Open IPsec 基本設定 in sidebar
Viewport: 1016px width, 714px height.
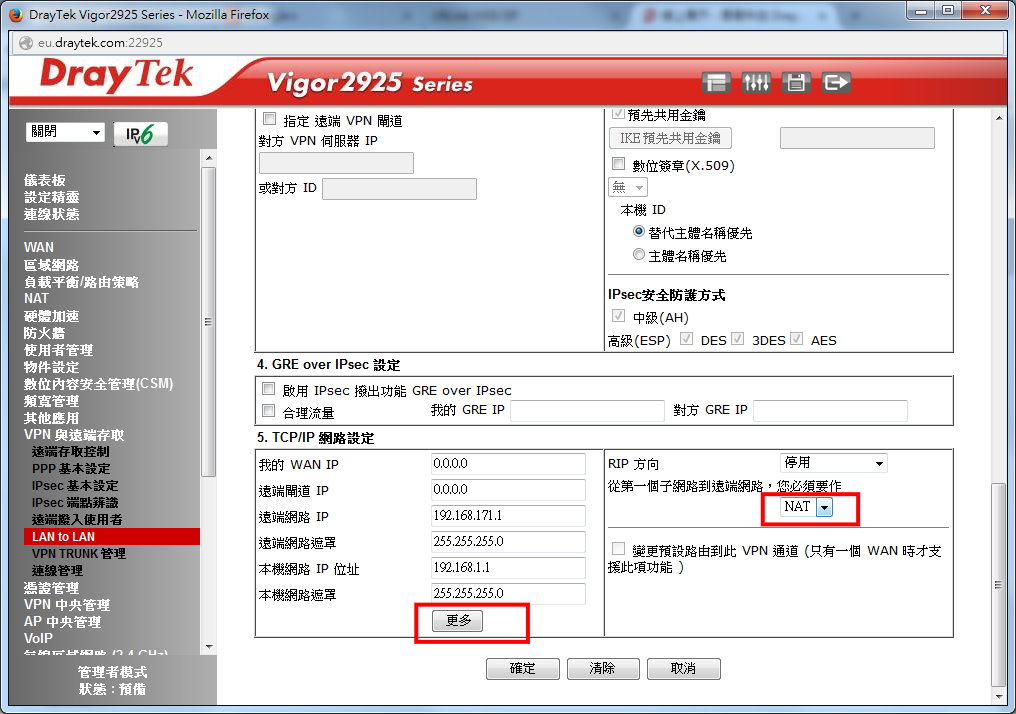74,486
